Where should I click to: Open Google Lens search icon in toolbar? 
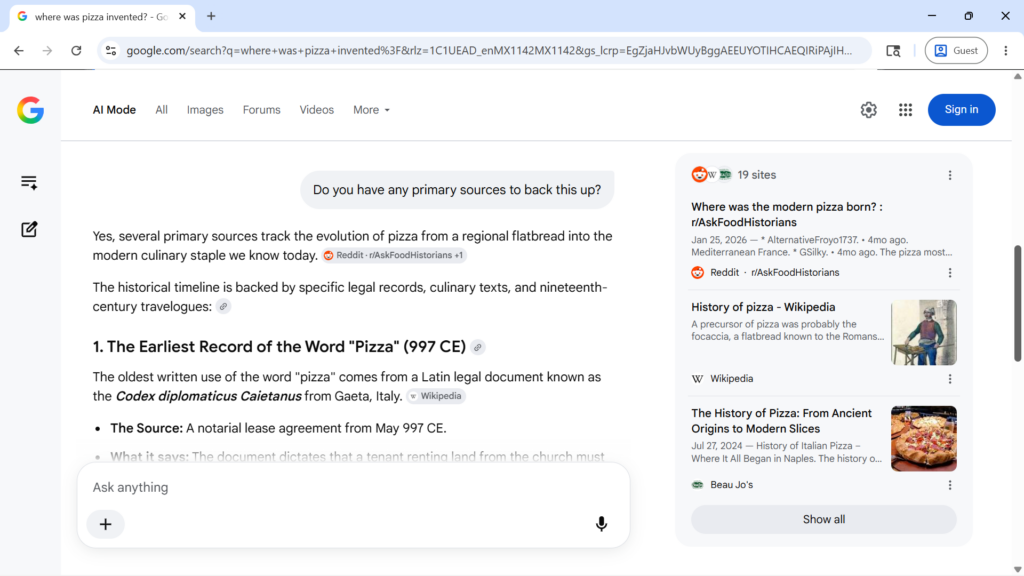click(893, 50)
